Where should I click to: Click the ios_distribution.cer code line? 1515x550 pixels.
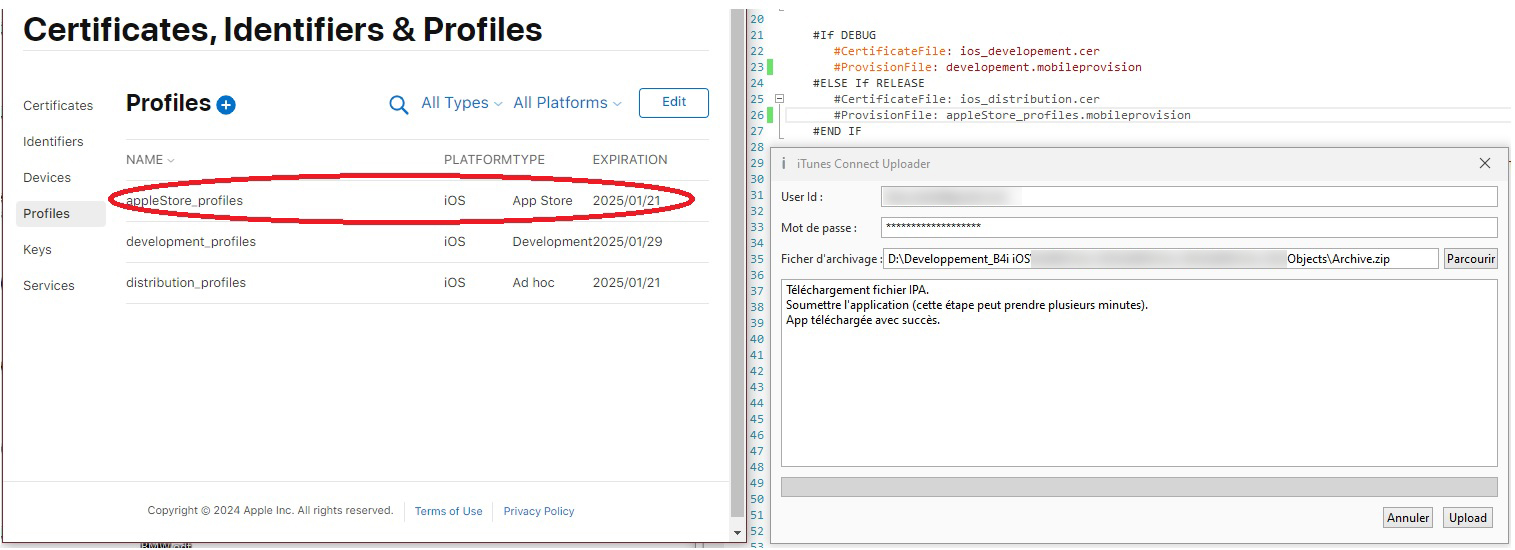[966, 99]
